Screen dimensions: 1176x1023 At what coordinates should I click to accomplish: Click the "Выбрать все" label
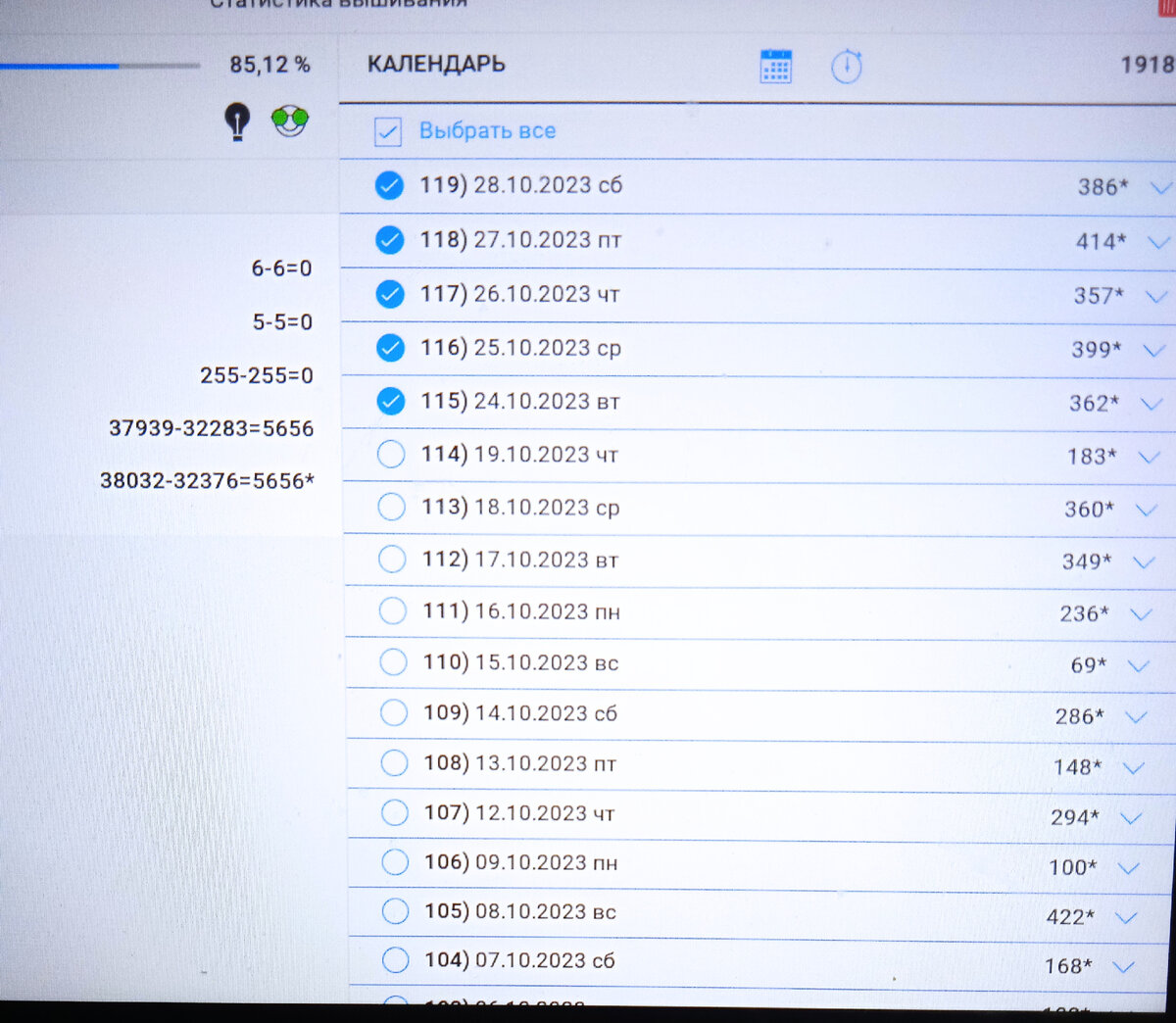coord(487,131)
